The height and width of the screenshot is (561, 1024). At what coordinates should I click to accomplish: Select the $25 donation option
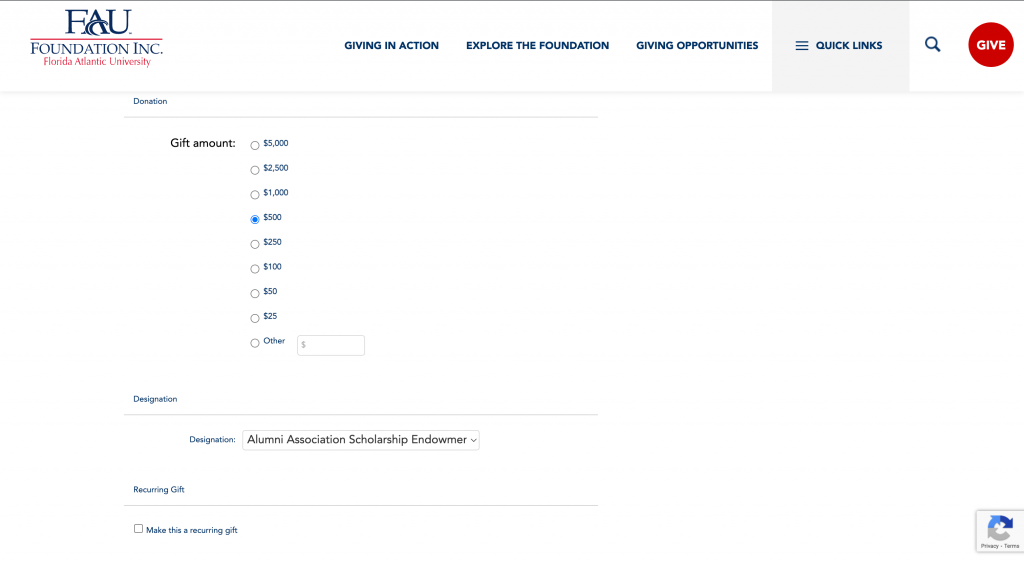[255, 318]
